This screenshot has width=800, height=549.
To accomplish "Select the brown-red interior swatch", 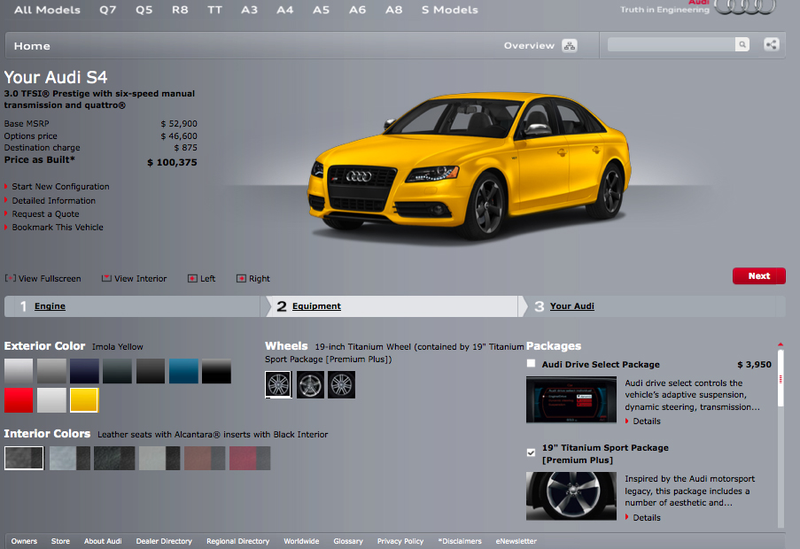I will point(205,458).
